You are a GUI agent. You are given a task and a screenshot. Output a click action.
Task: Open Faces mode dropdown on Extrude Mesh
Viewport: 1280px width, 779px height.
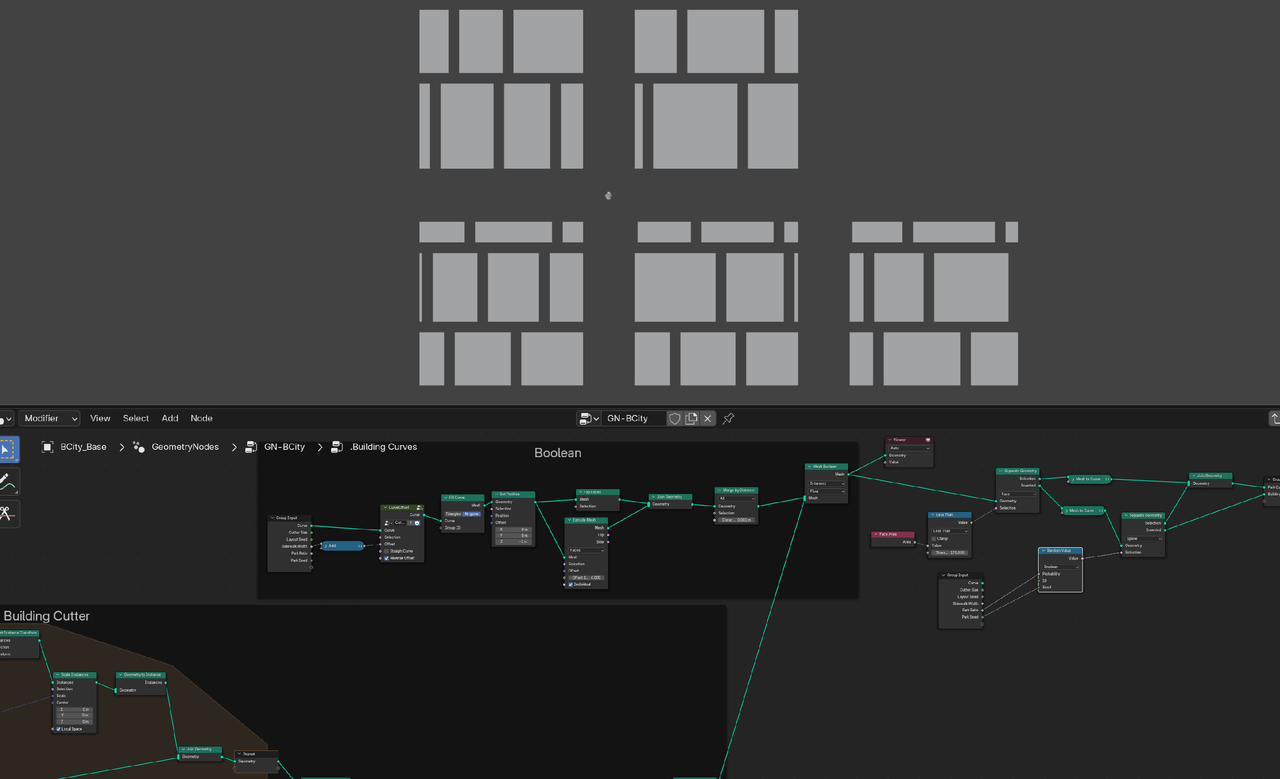[586, 550]
